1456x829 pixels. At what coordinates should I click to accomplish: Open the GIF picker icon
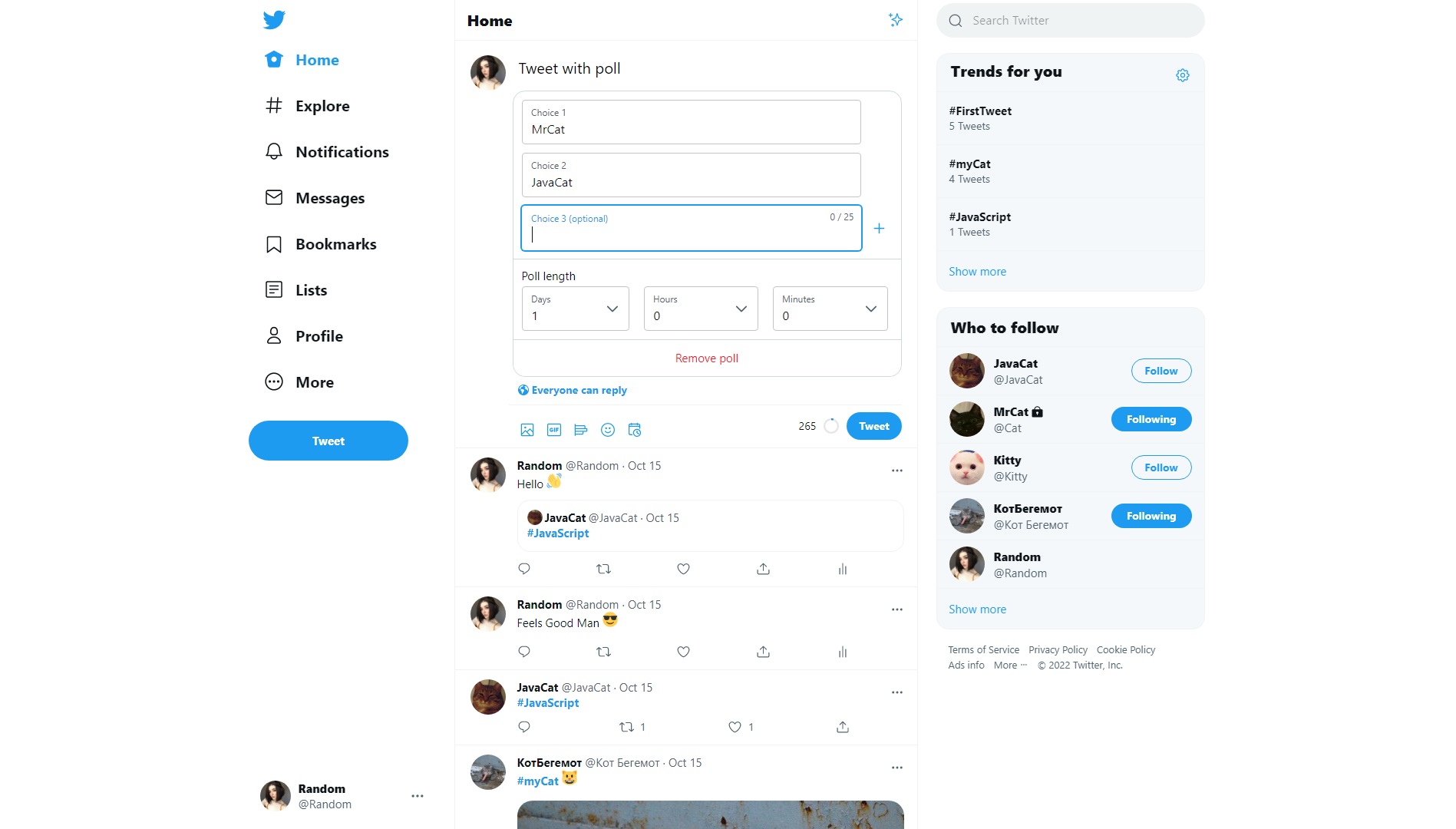click(x=554, y=430)
